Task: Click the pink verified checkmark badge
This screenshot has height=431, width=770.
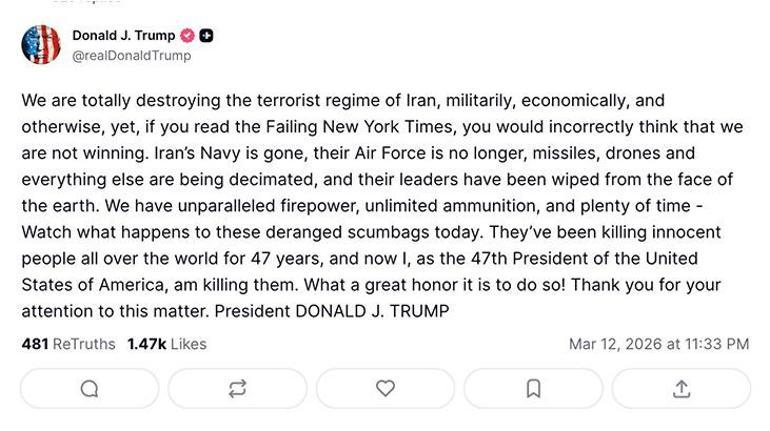Action: (x=187, y=36)
